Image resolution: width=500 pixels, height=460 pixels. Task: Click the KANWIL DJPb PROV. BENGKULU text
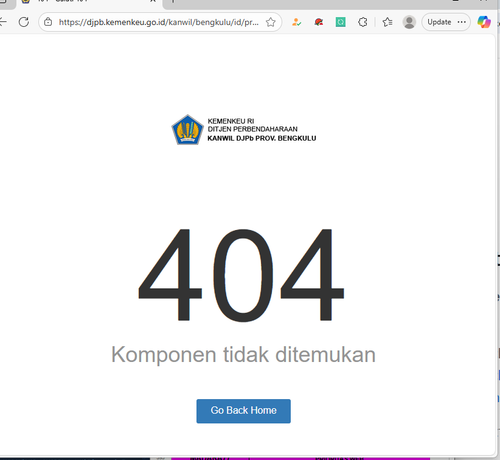pyautogui.click(x=262, y=138)
